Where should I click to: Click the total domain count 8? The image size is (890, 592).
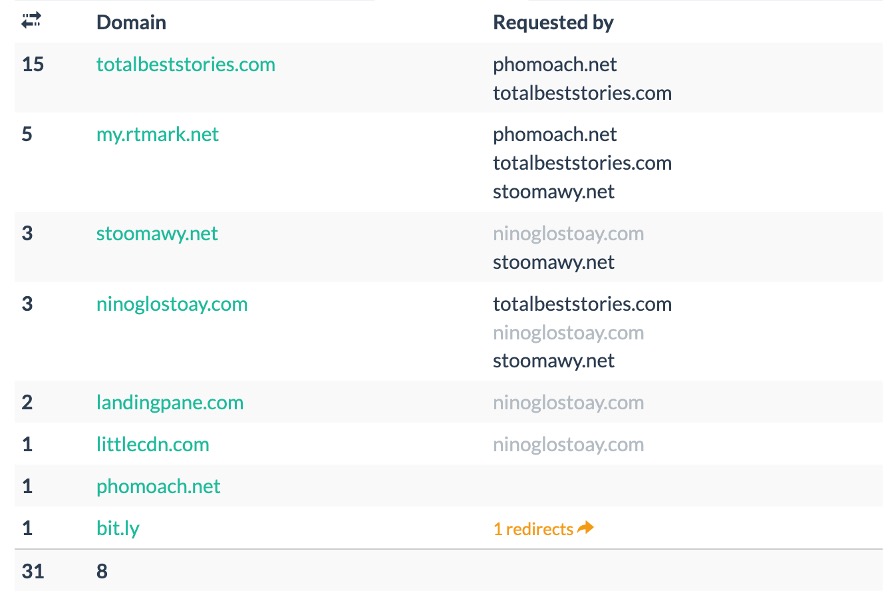point(102,572)
